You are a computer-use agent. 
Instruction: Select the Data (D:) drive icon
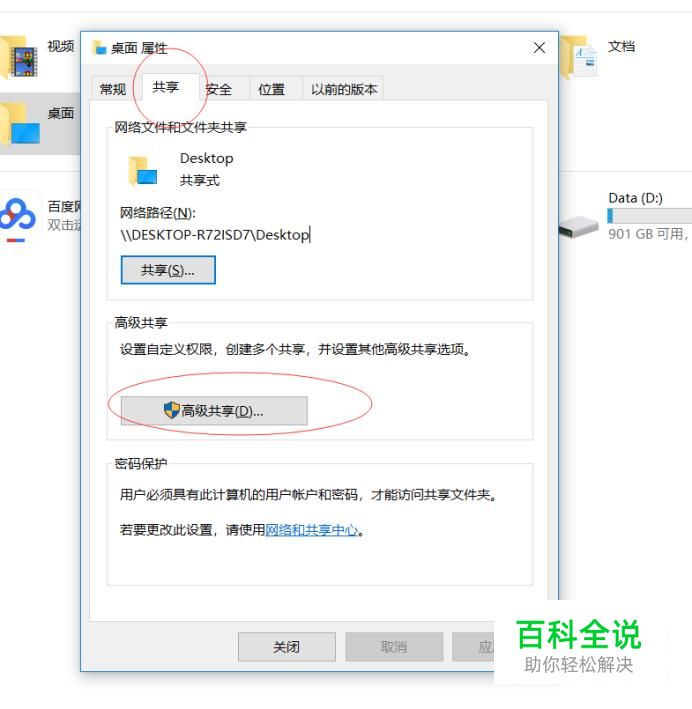(x=578, y=226)
